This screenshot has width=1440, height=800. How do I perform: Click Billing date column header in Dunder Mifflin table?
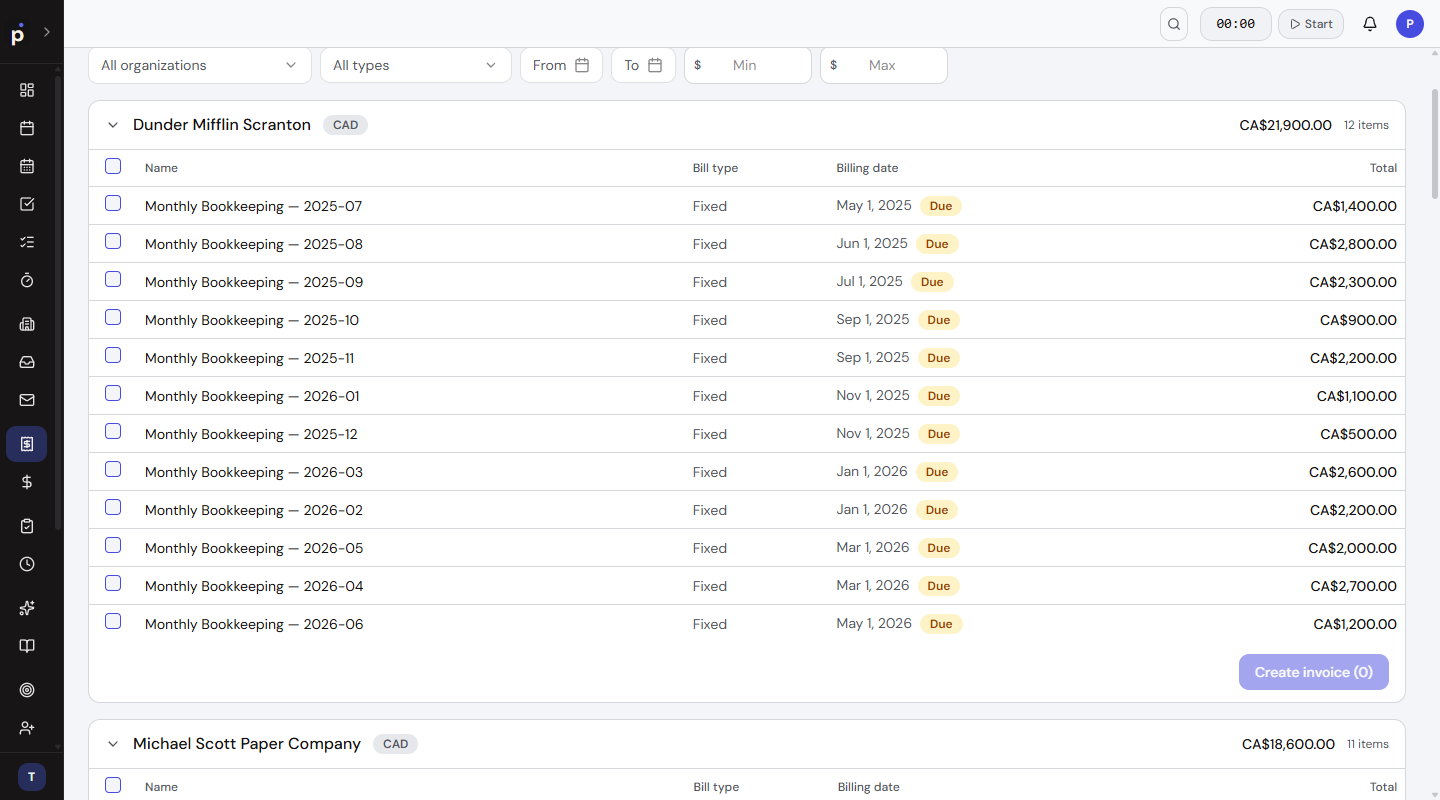click(867, 168)
